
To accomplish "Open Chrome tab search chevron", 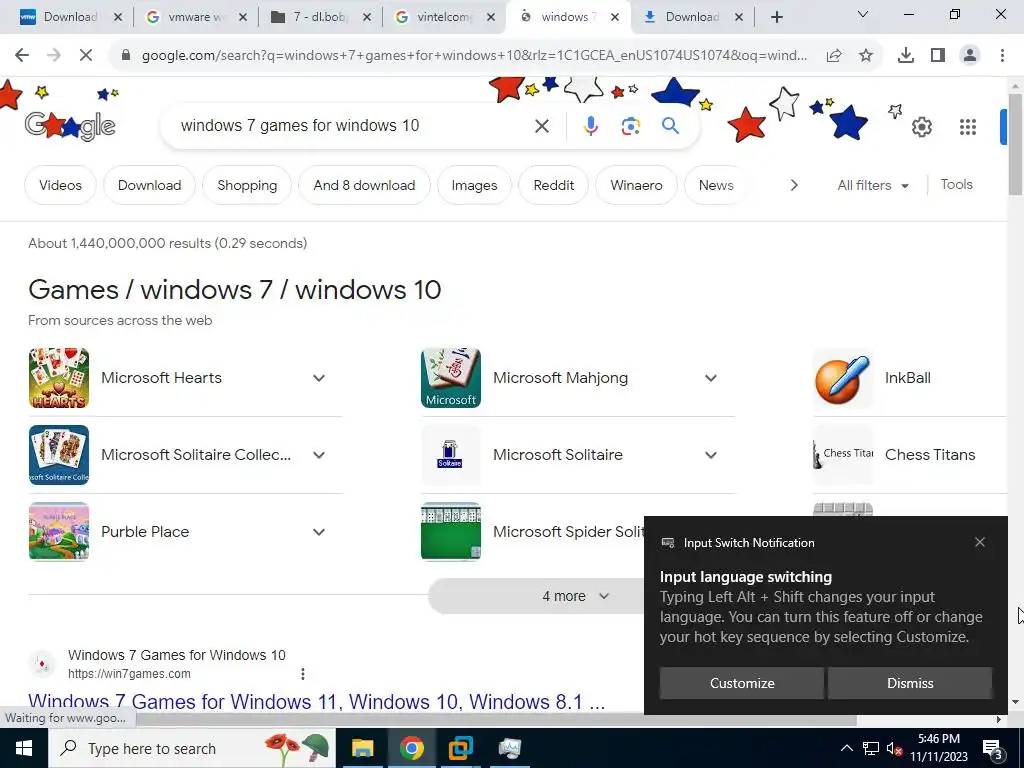I will tap(863, 14).
